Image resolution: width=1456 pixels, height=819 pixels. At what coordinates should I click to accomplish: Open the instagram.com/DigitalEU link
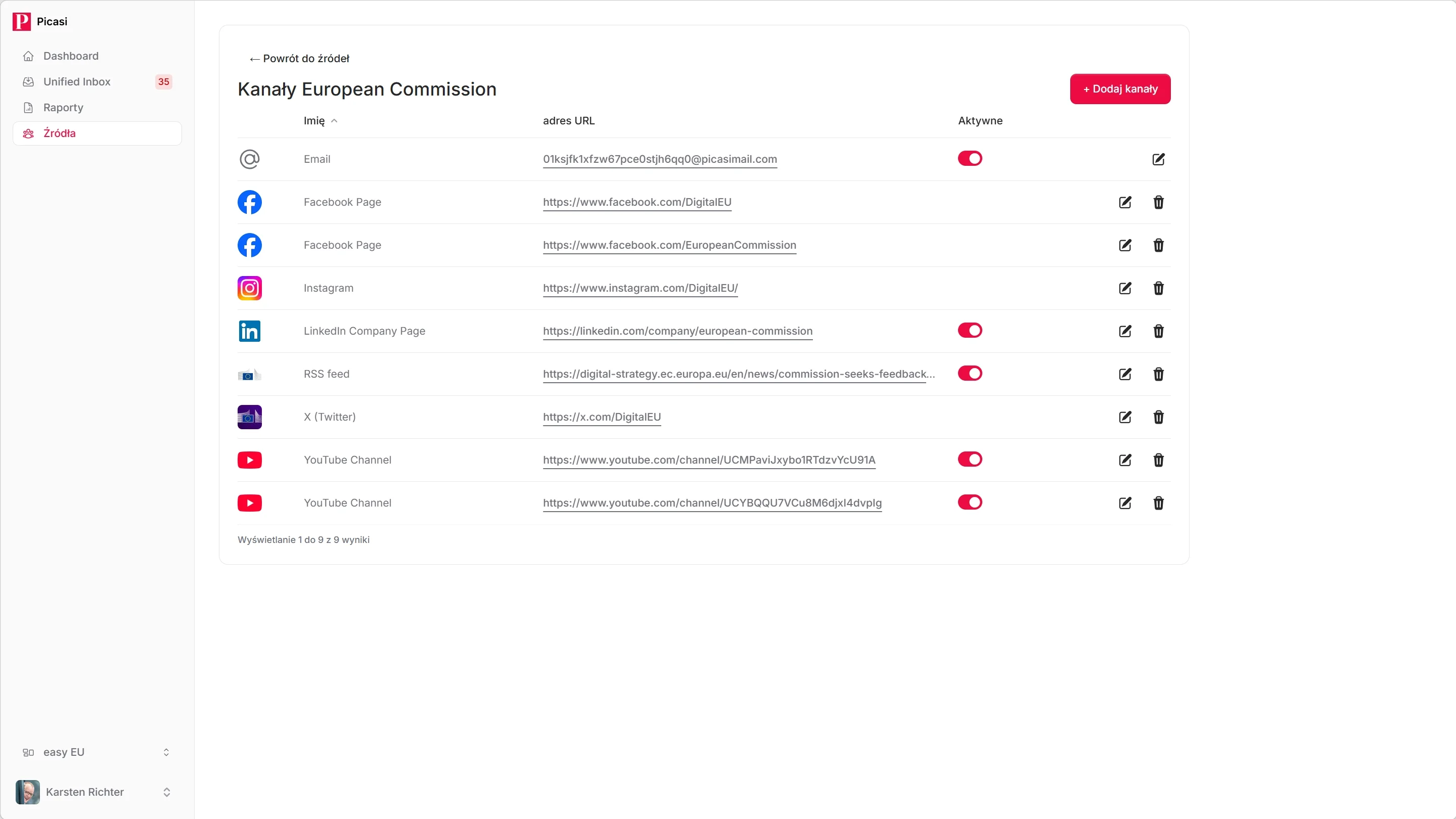click(641, 288)
